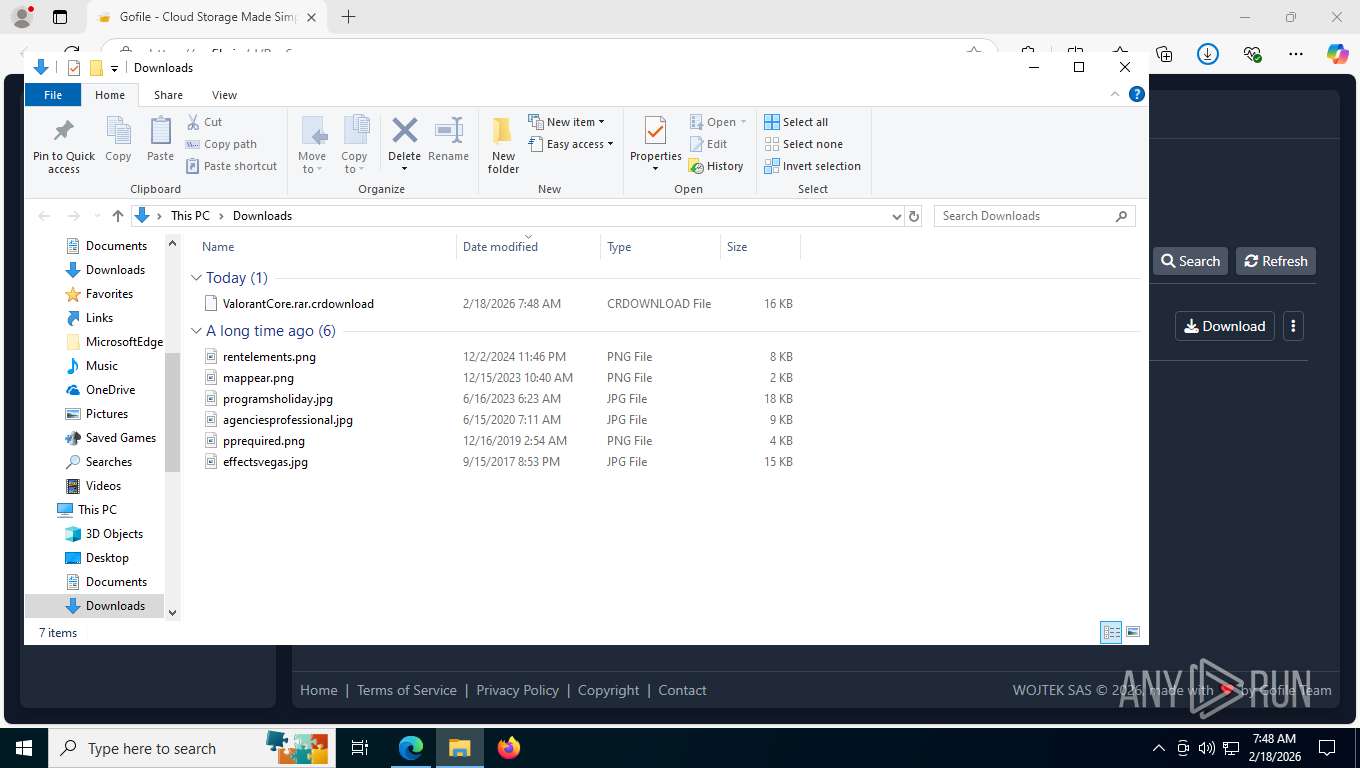Open the Easy access dropdown
Screen dimensions: 1360x768
tap(570, 144)
